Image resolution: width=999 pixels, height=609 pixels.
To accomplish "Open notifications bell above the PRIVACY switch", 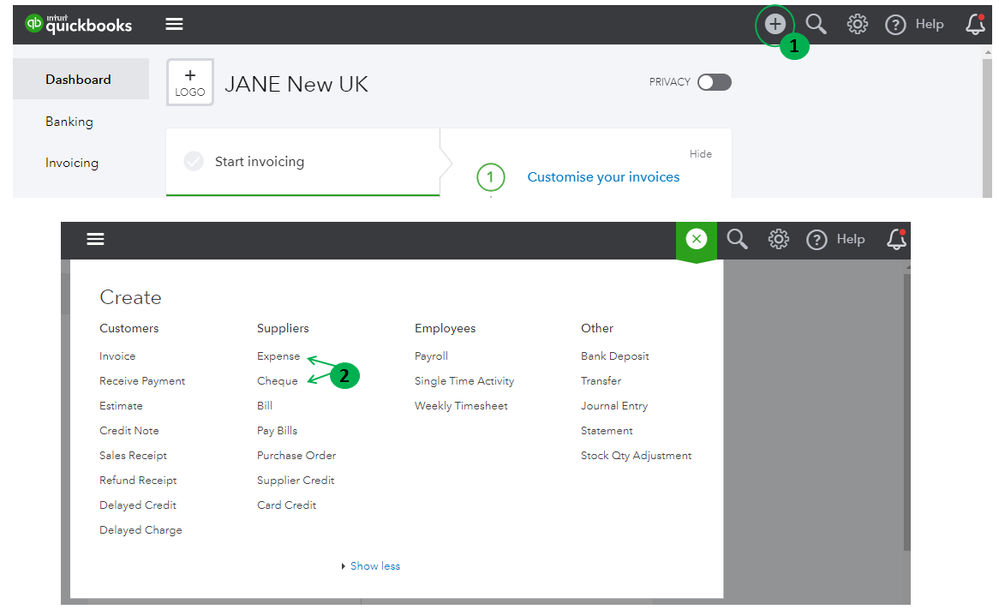I will (974, 24).
